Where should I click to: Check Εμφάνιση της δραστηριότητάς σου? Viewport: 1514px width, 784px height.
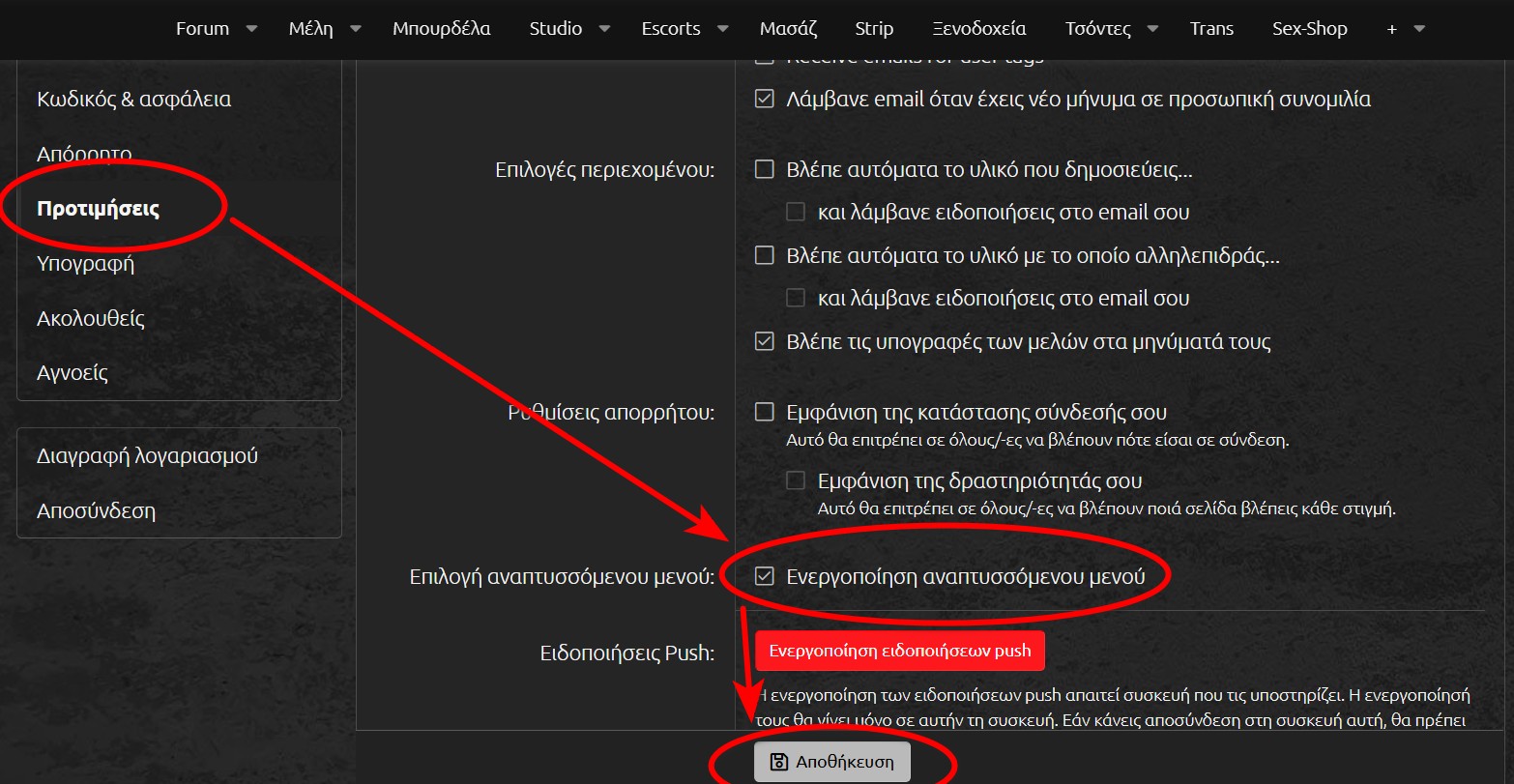coord(796,480)
